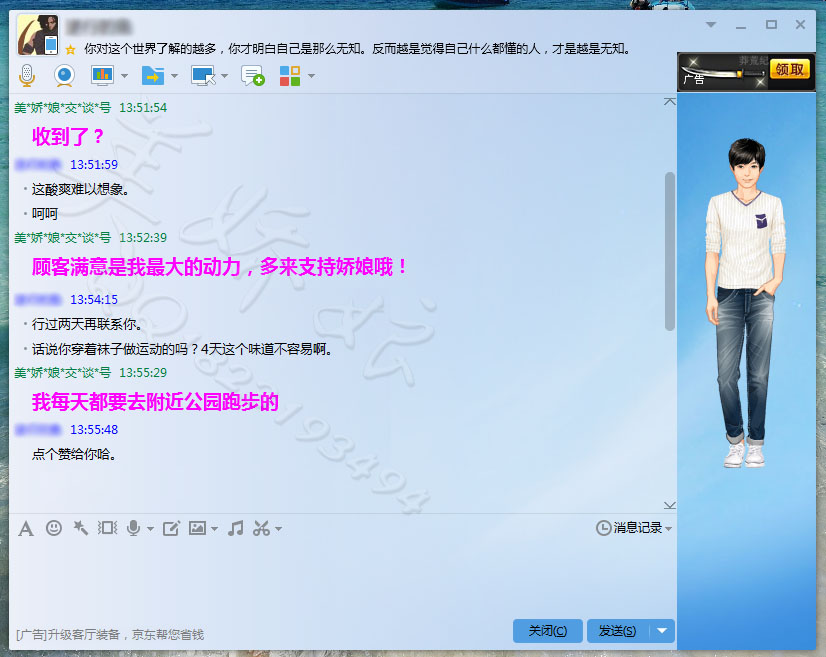Click the create discussion group icon
826x657 pixels.
click(x=252, y=75)
